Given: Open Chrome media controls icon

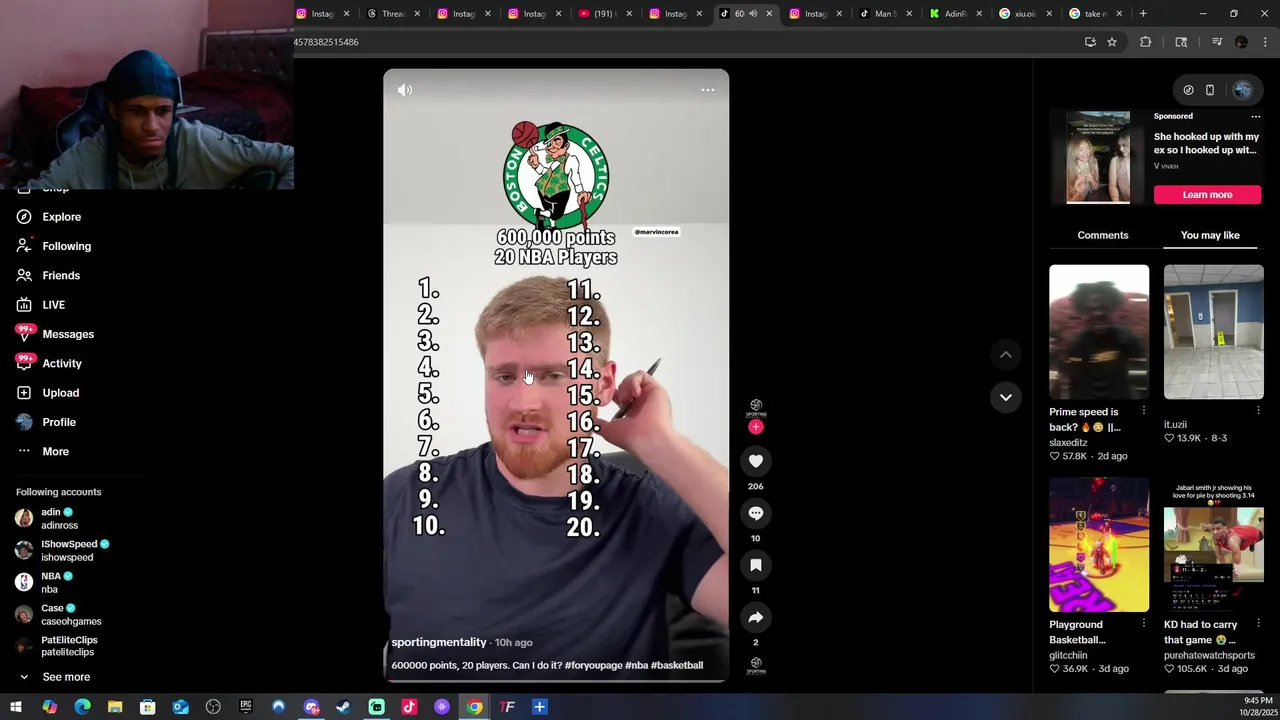Looking at the screenshot, I should coord(1217,42).
